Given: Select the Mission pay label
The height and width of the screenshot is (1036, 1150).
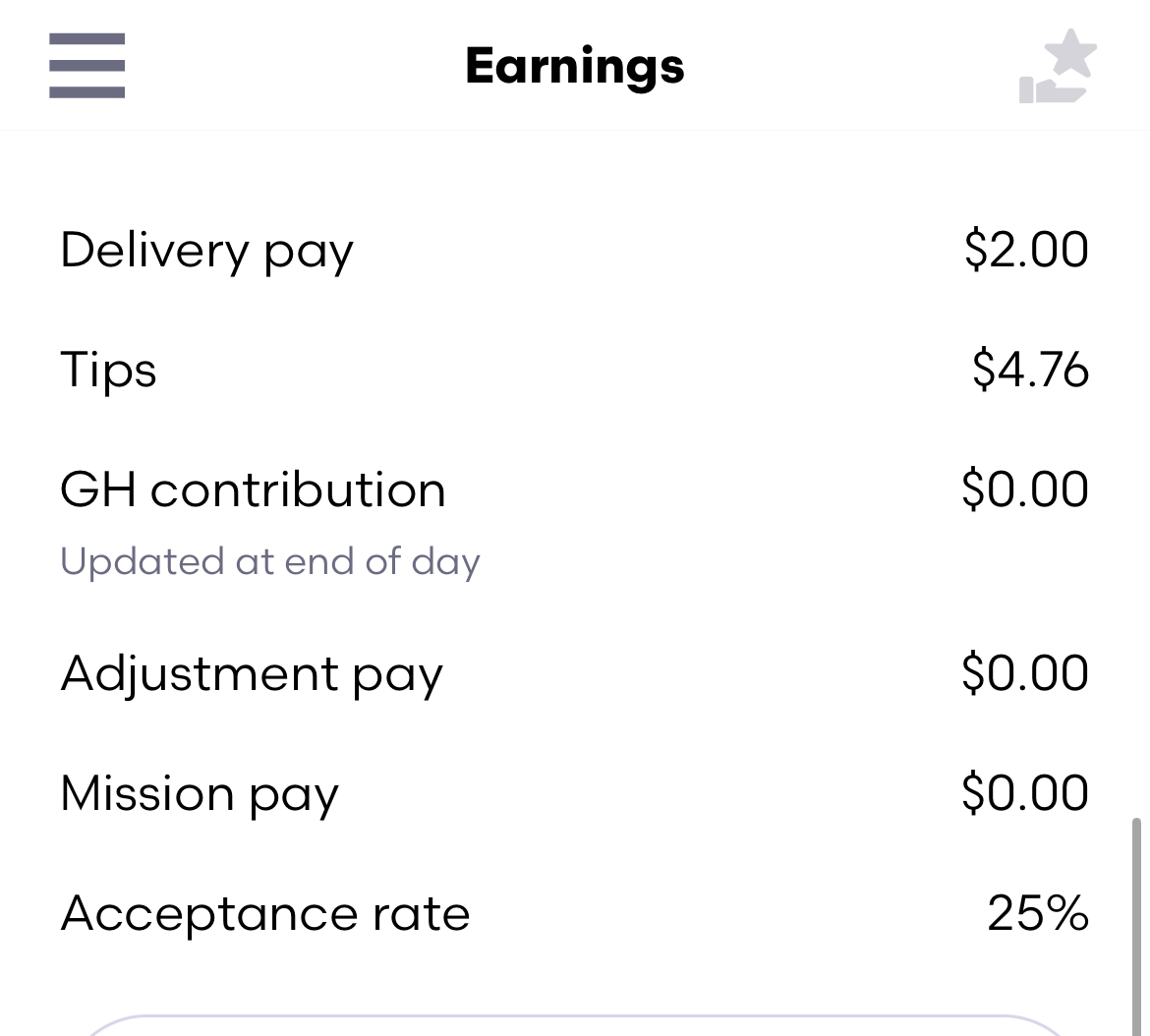Looking at the screenshot, I should (x=200, y=794).
